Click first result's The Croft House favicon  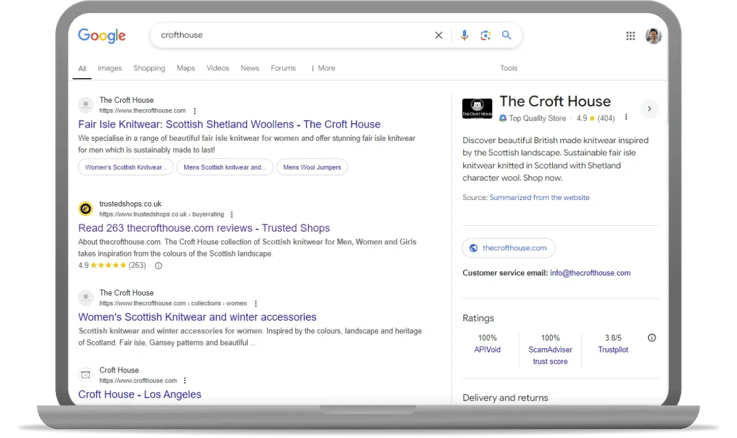coord(86,105)
